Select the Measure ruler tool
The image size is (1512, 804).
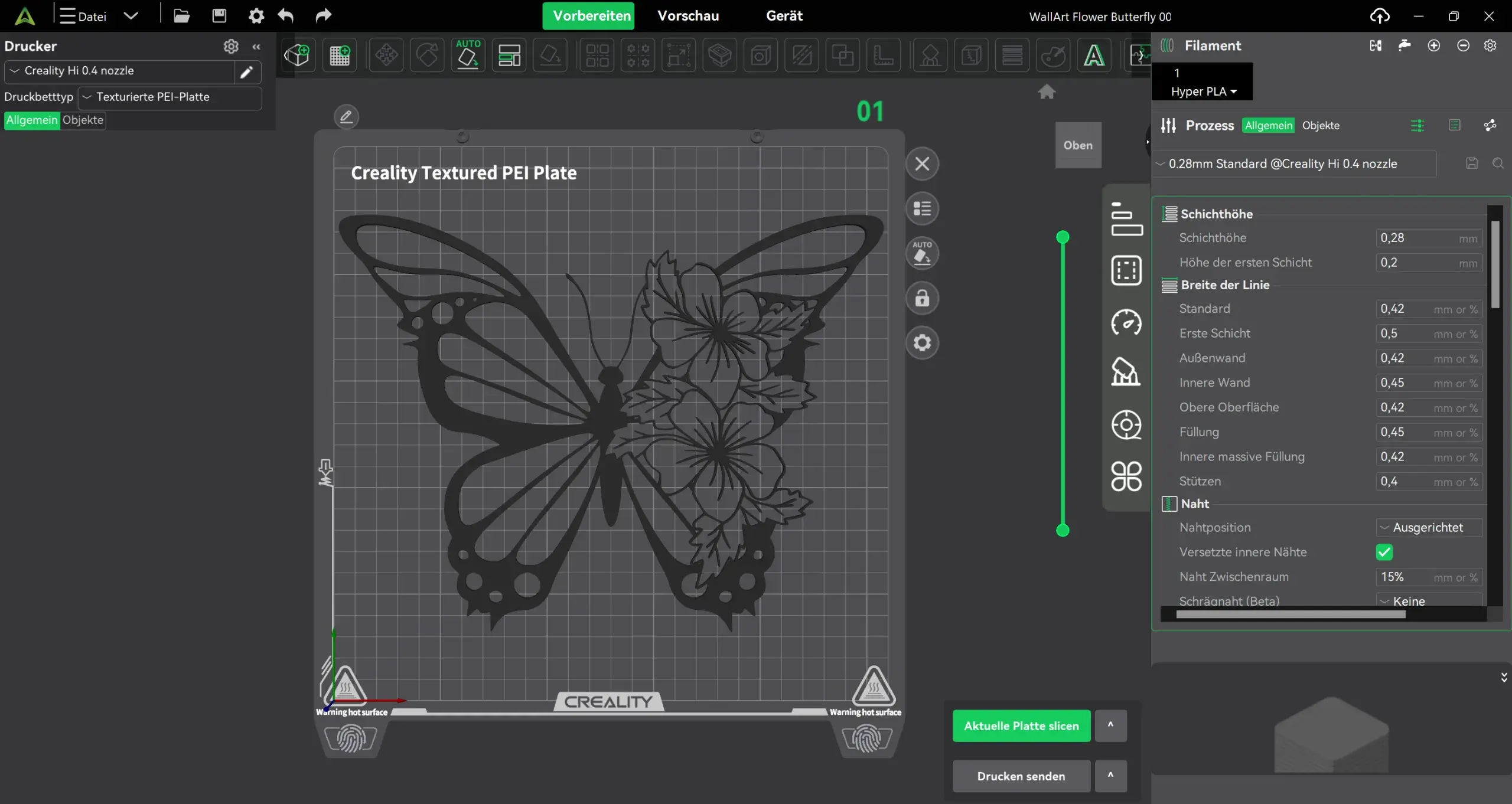pos(884,55)
